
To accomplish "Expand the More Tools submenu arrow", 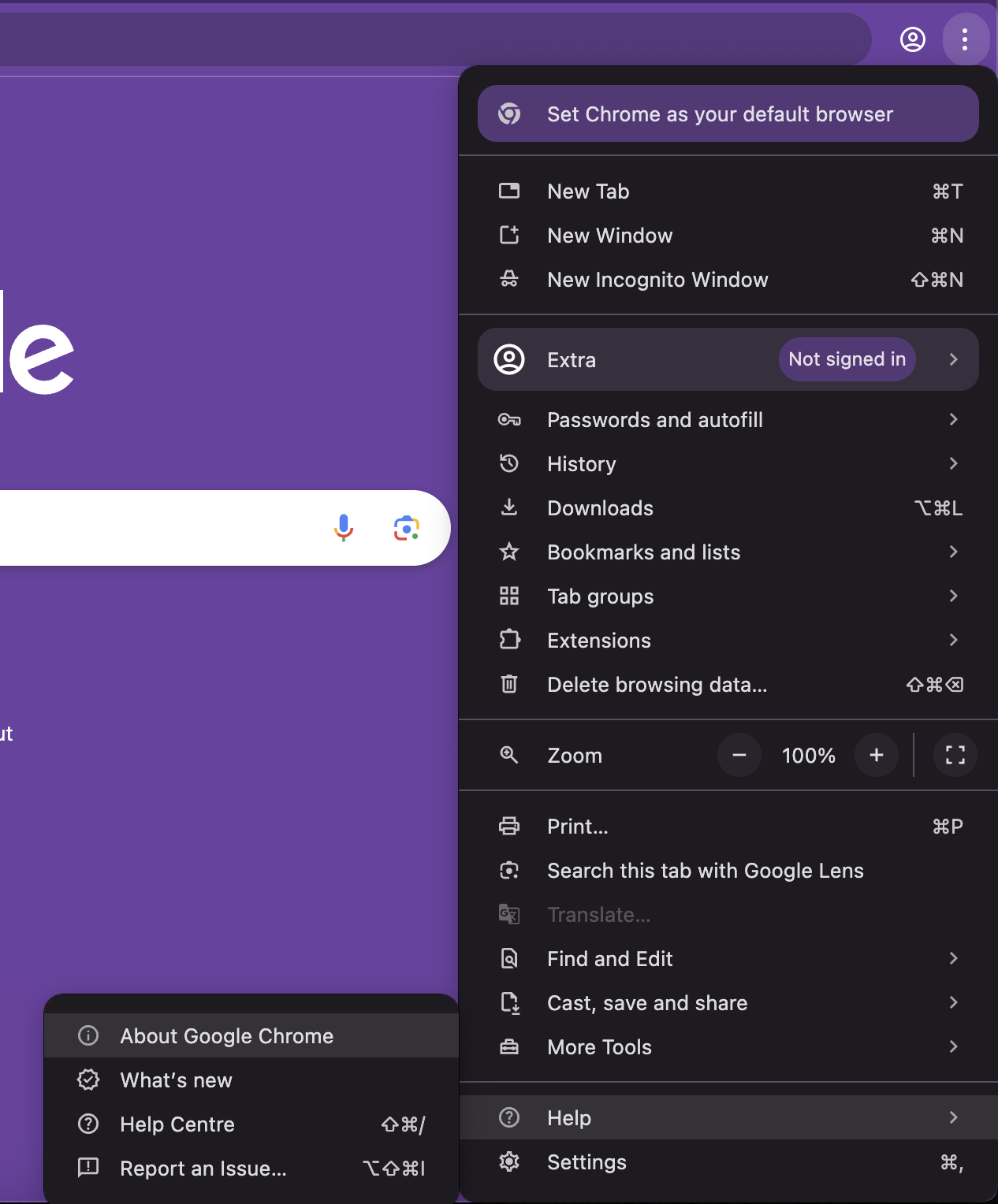I will click(954, 1046).
